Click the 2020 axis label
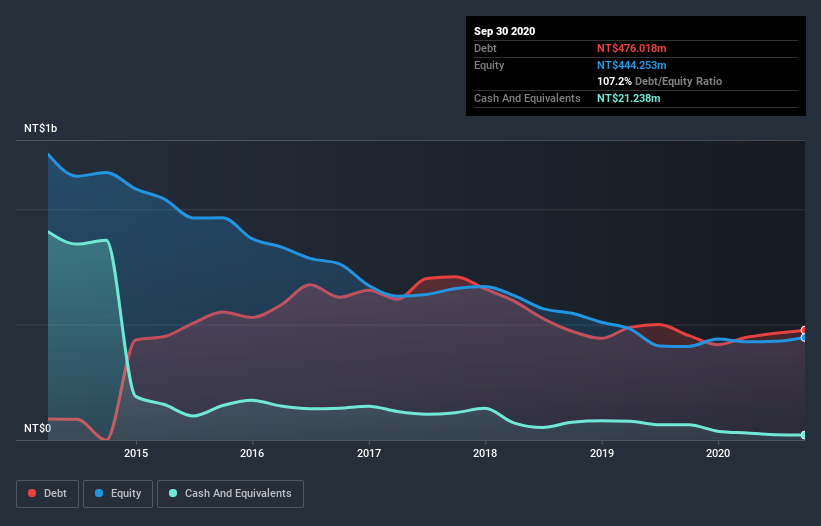 [x=718, y=453]
